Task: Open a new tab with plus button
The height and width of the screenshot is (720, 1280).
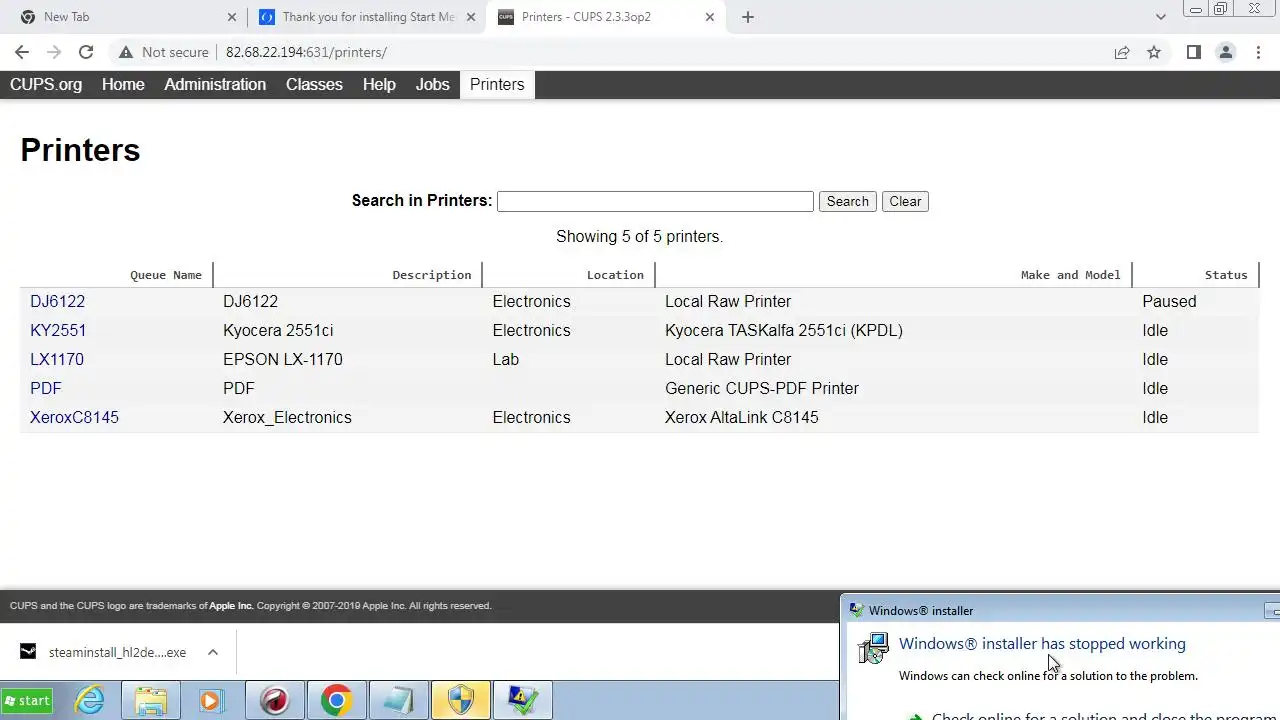Action: (747, 17)
